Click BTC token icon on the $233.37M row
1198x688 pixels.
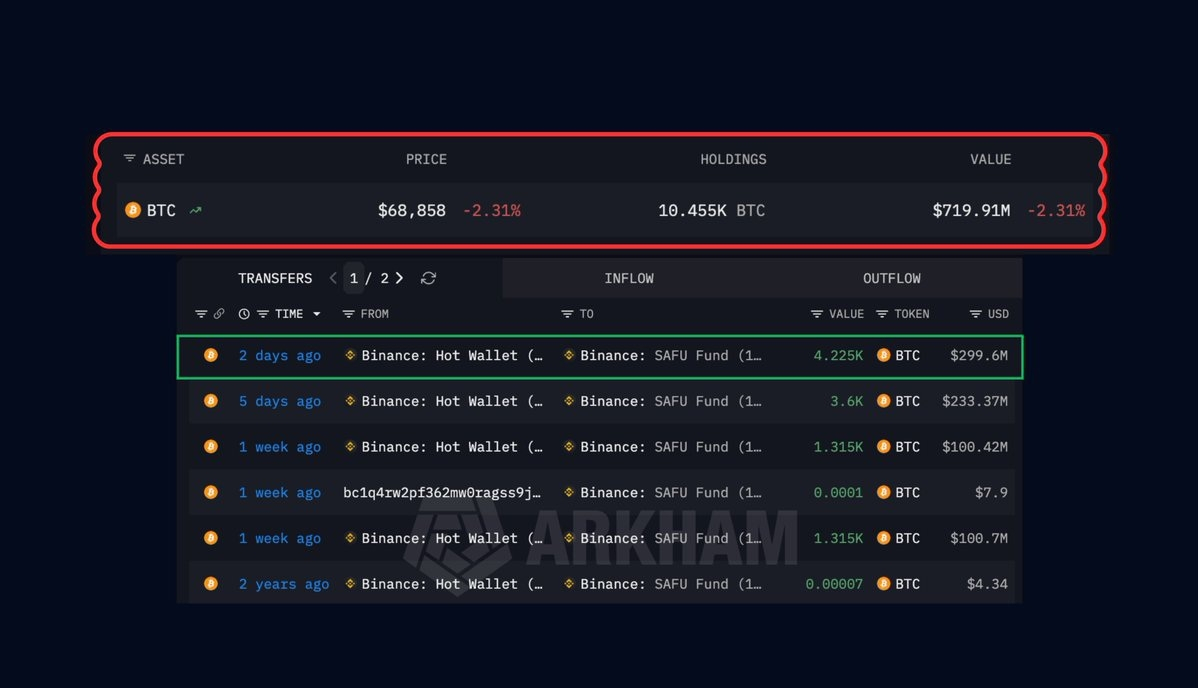tap(883, 401)
